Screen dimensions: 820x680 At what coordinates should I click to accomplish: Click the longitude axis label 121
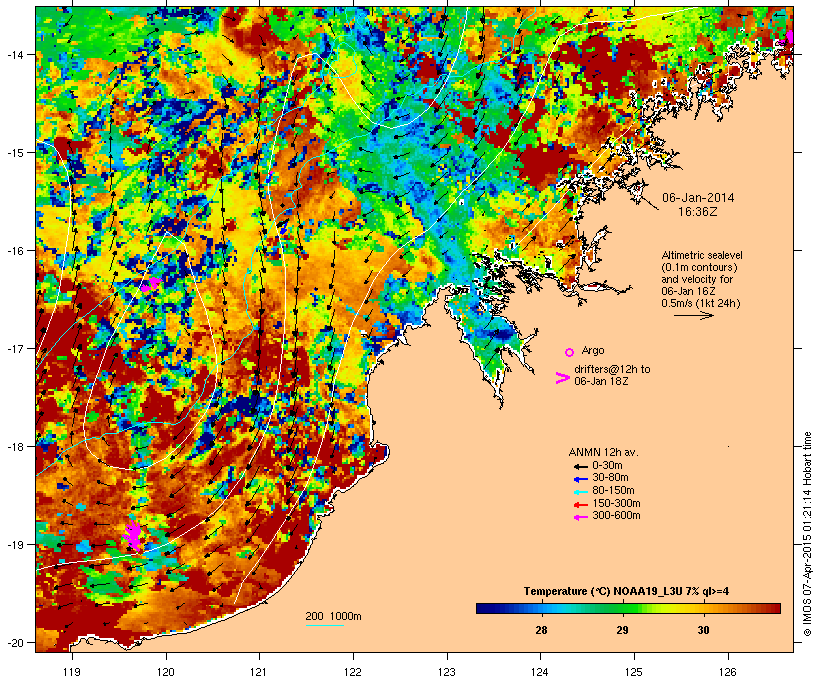click(259, 672)
